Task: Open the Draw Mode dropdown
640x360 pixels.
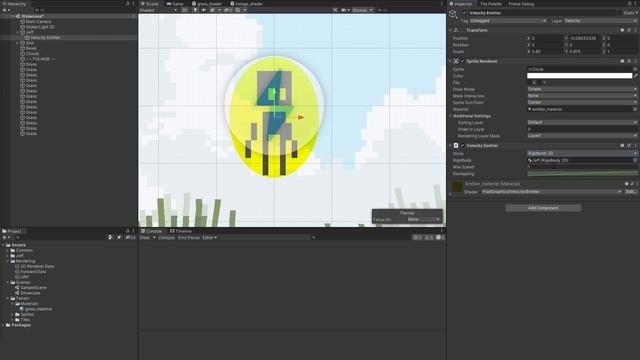Action: tap(582, 89)
